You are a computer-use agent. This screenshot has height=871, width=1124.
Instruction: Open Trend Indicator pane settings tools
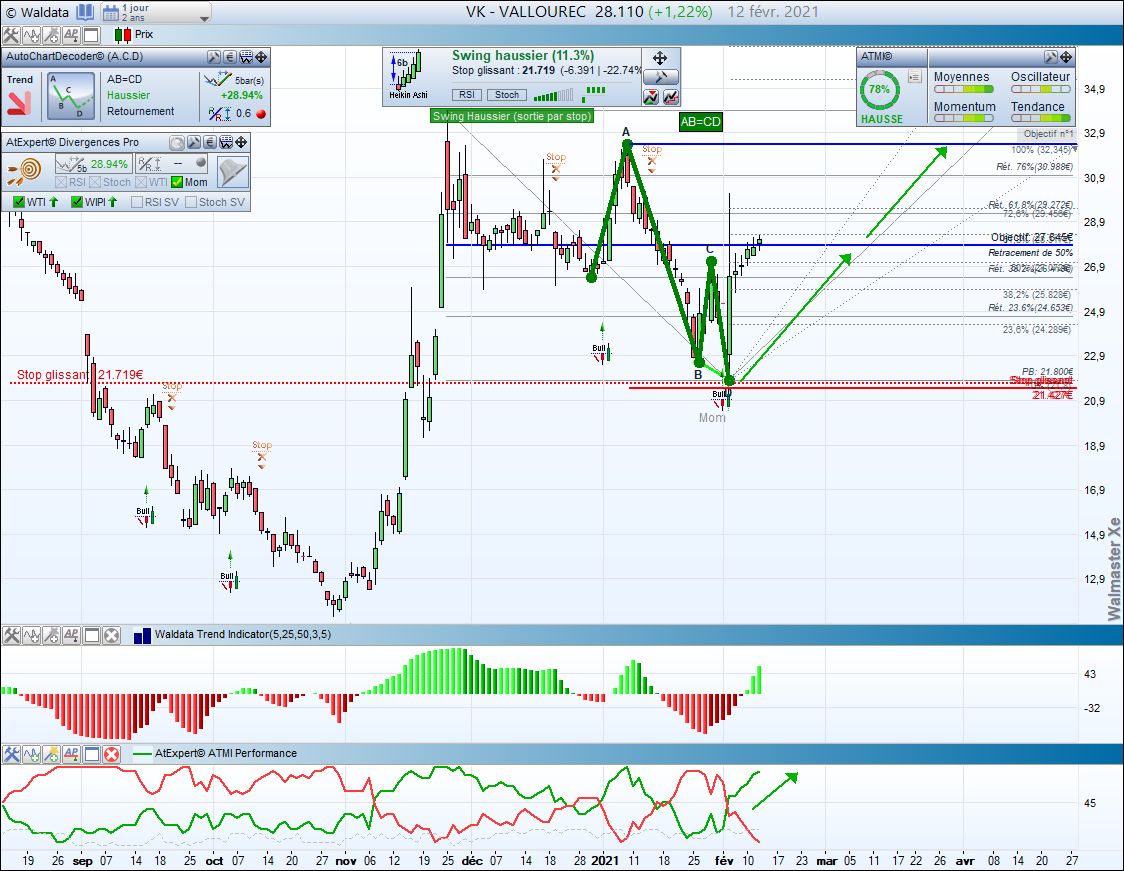[x=11, y=635]
